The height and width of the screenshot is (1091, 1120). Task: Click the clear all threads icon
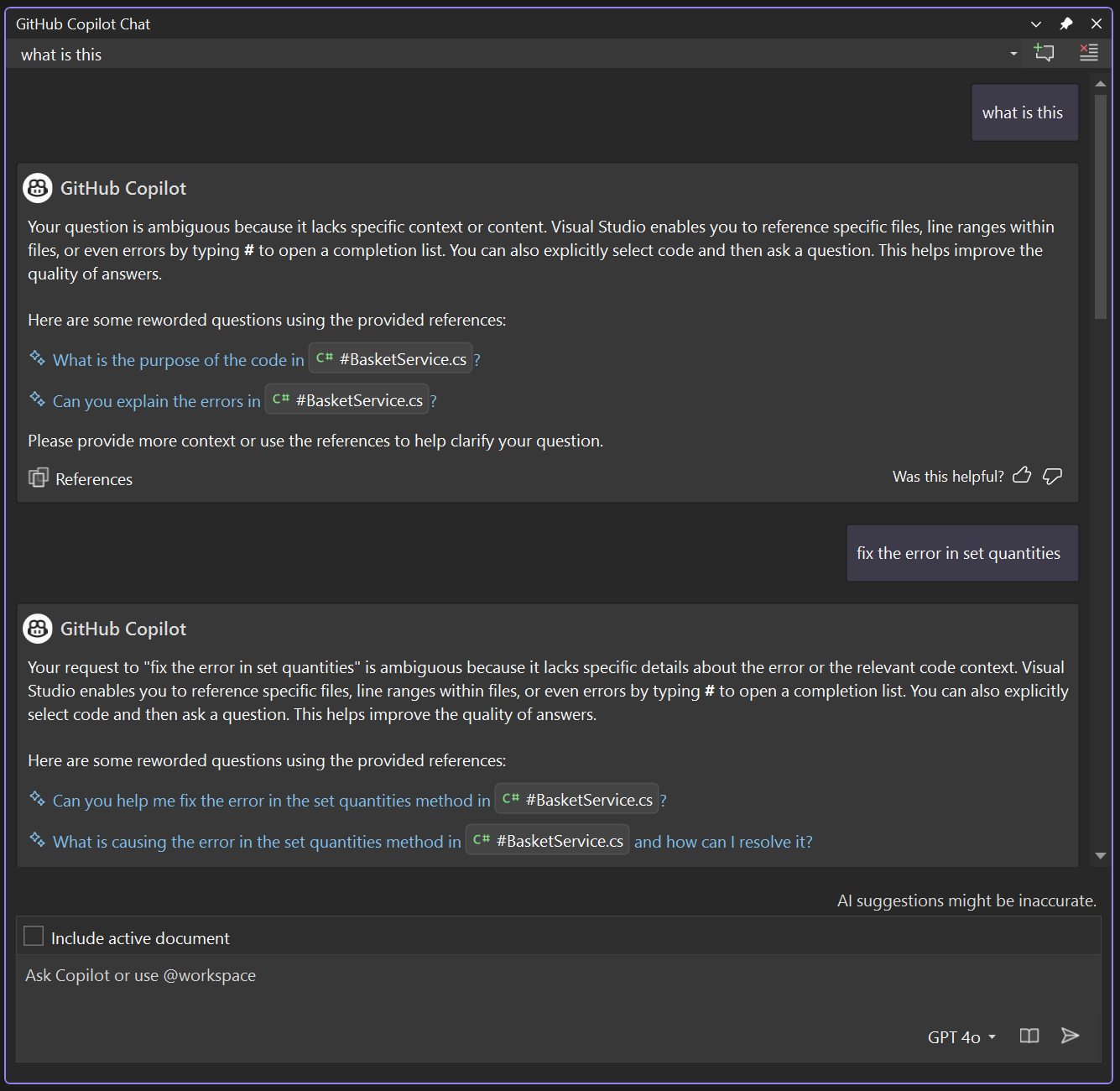point(1088,53)
